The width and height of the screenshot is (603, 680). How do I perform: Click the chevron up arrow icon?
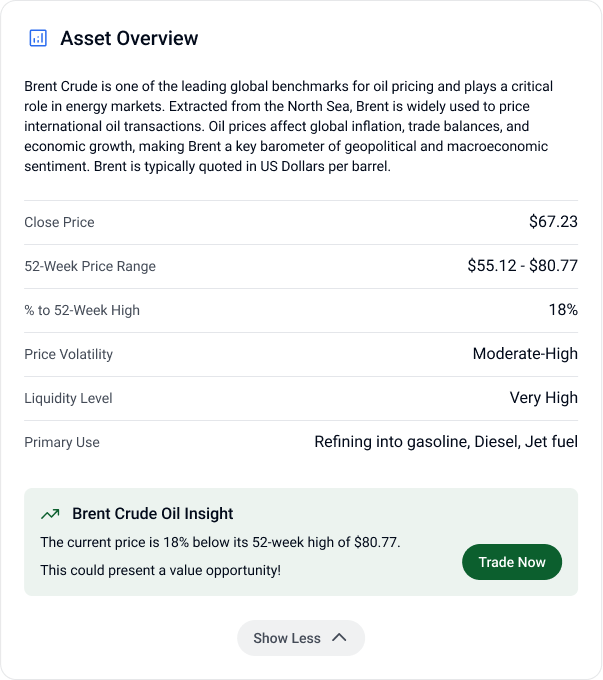[x=339, y=638]
